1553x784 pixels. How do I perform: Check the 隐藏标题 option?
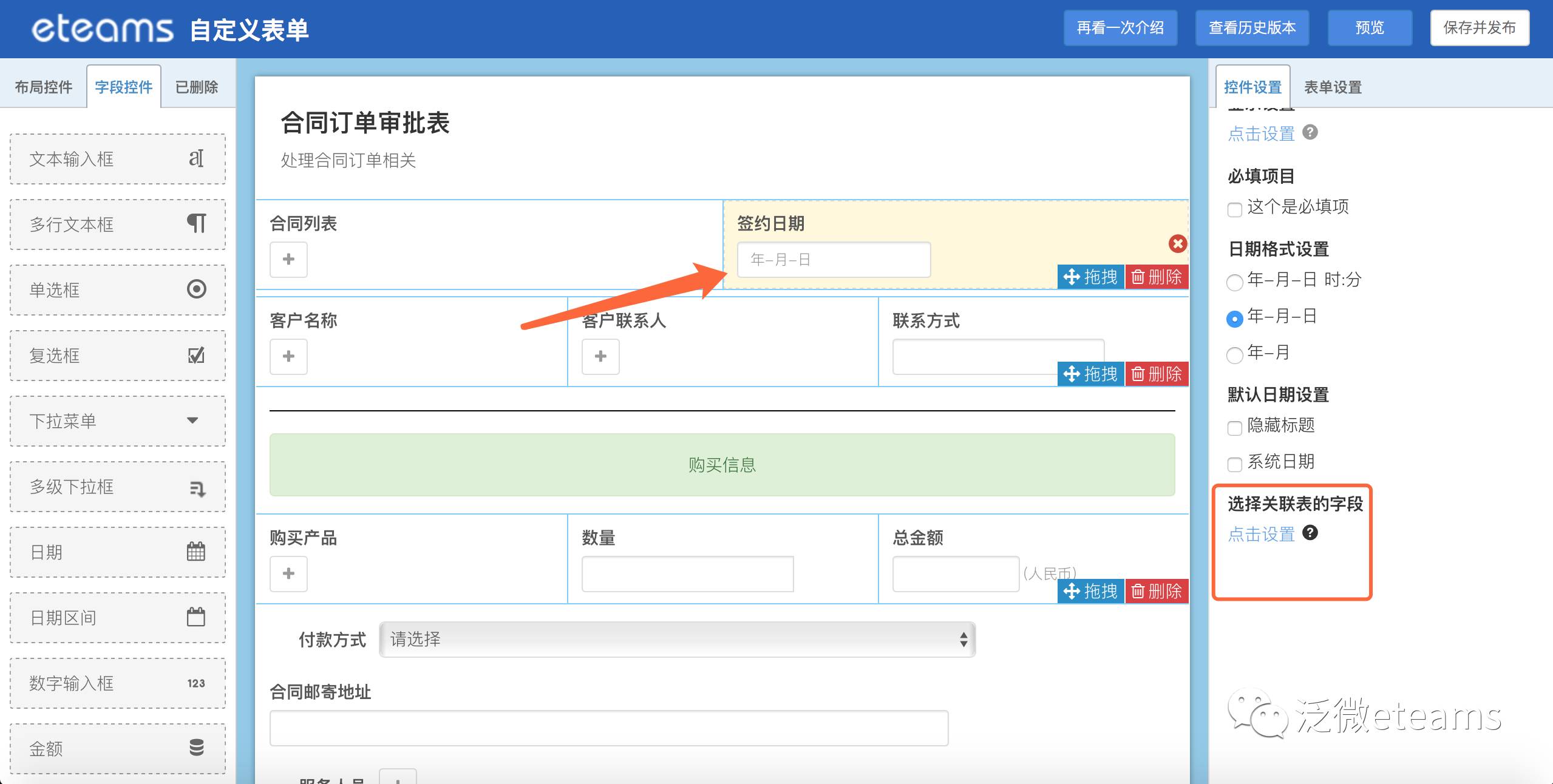pos(1234,428)
